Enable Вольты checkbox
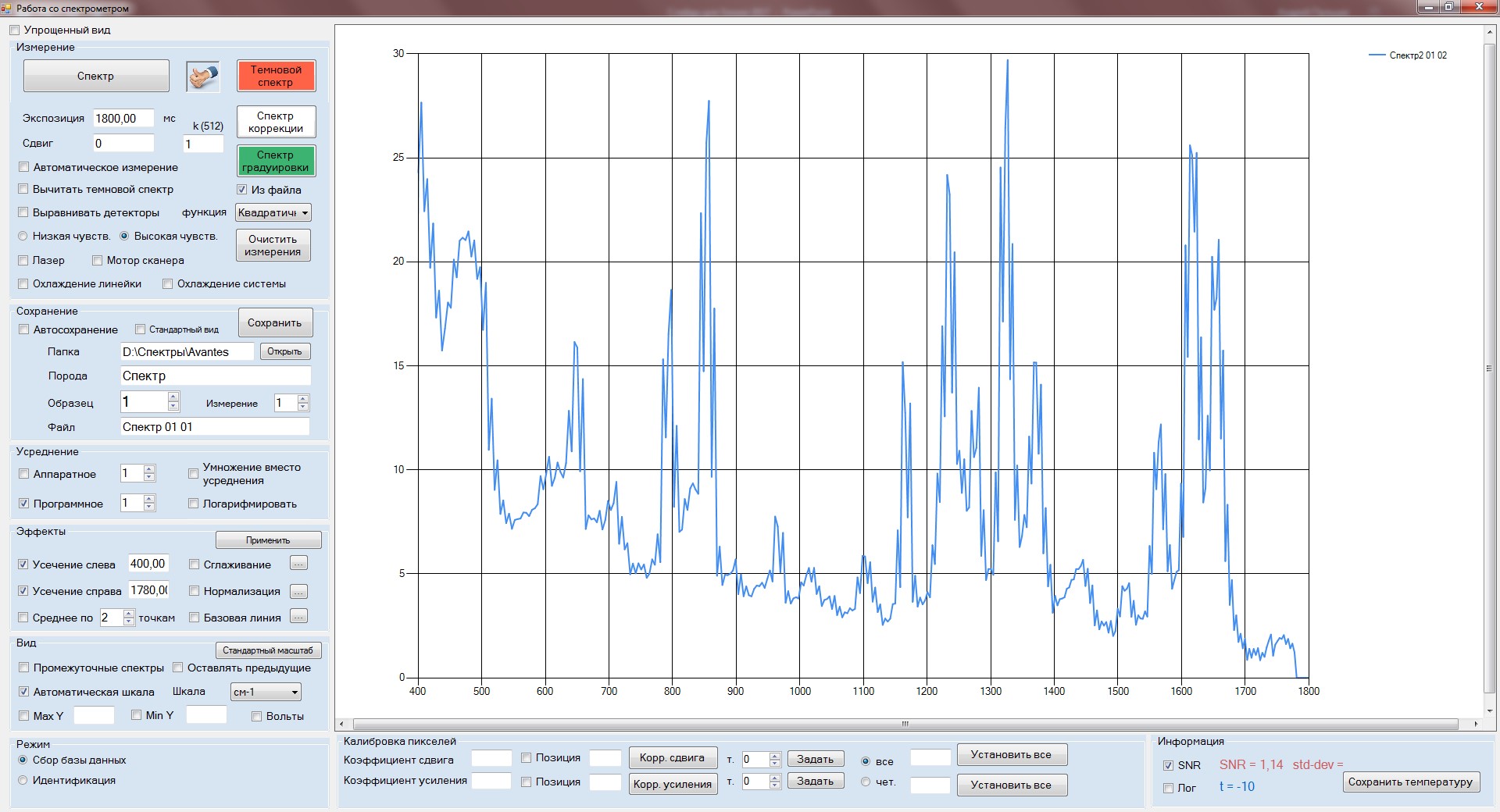 click(x=256, y=716)
